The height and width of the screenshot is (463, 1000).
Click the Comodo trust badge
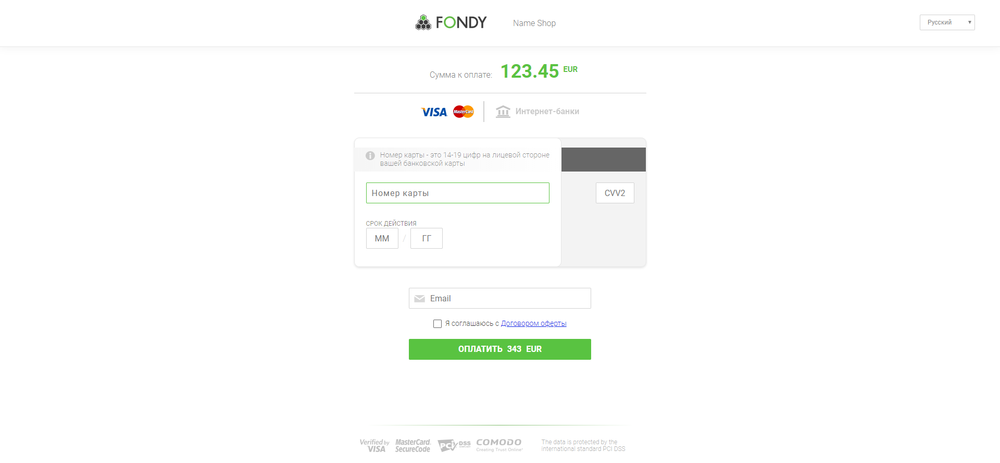coord(499,445)
